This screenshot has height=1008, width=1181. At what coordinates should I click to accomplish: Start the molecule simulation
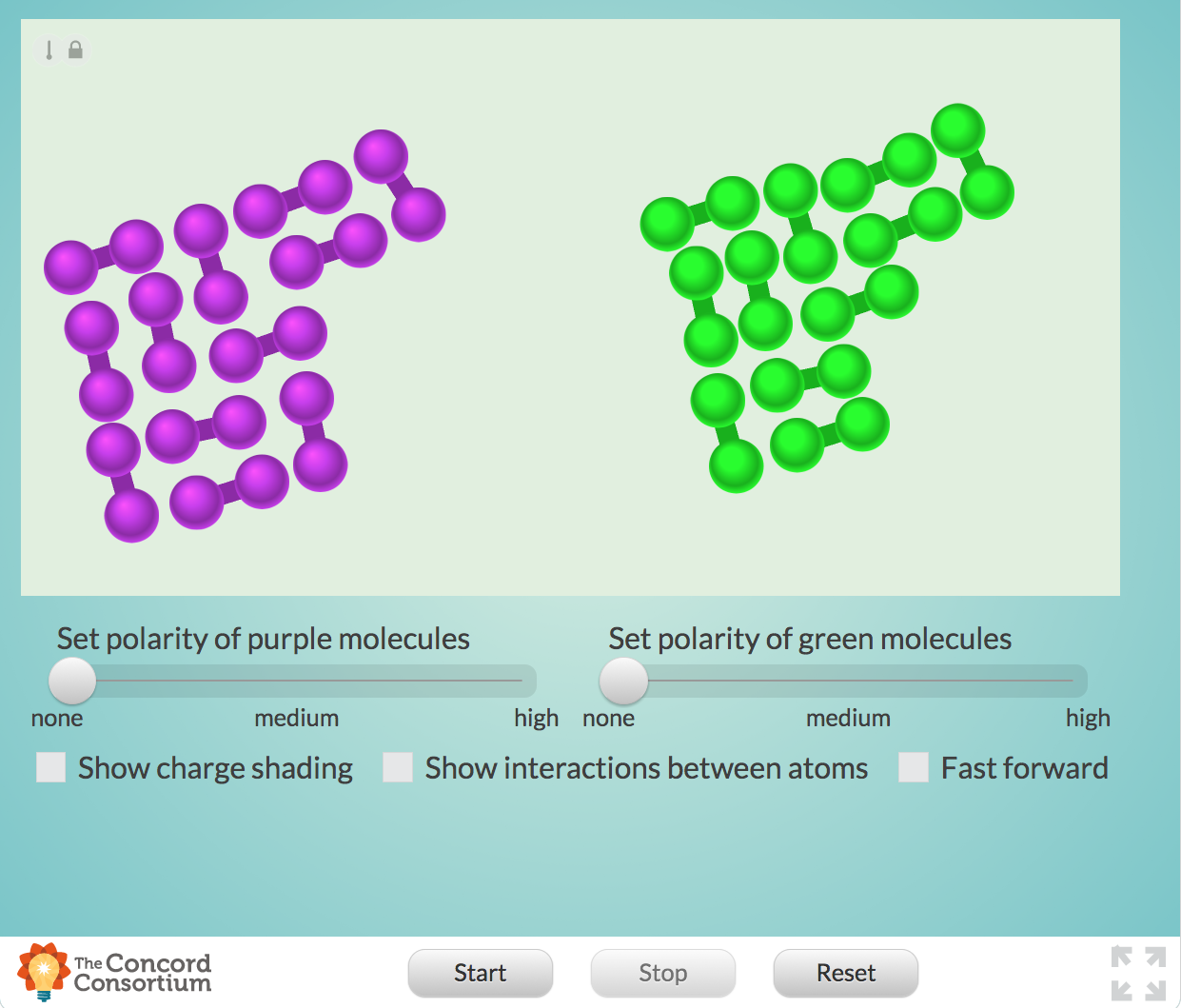[x=480, y=973]
